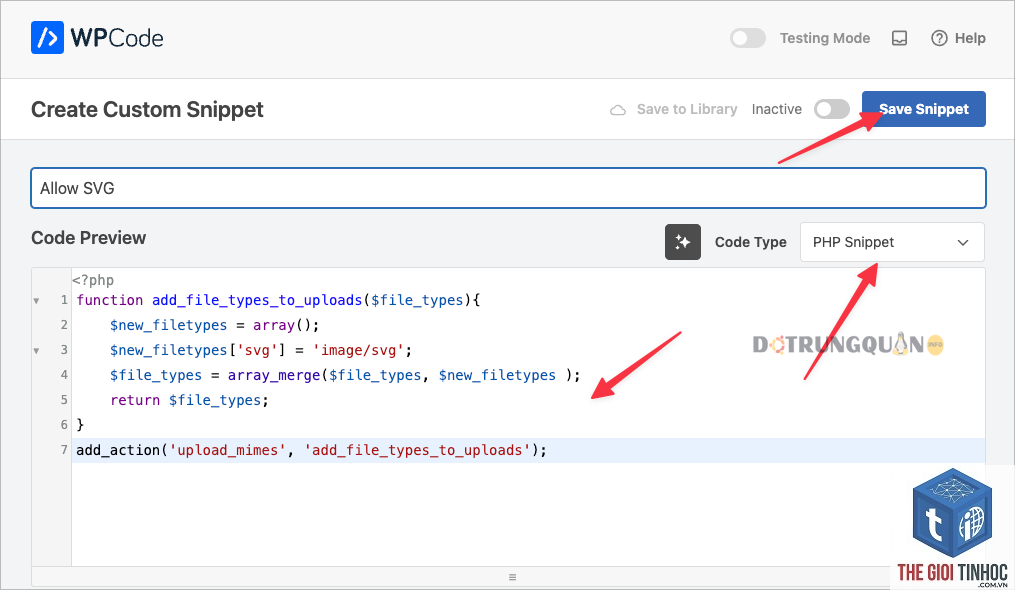Click the Testing Mode label
Viewport: 1015px width, 590px height.
click(x=825, y=38)
